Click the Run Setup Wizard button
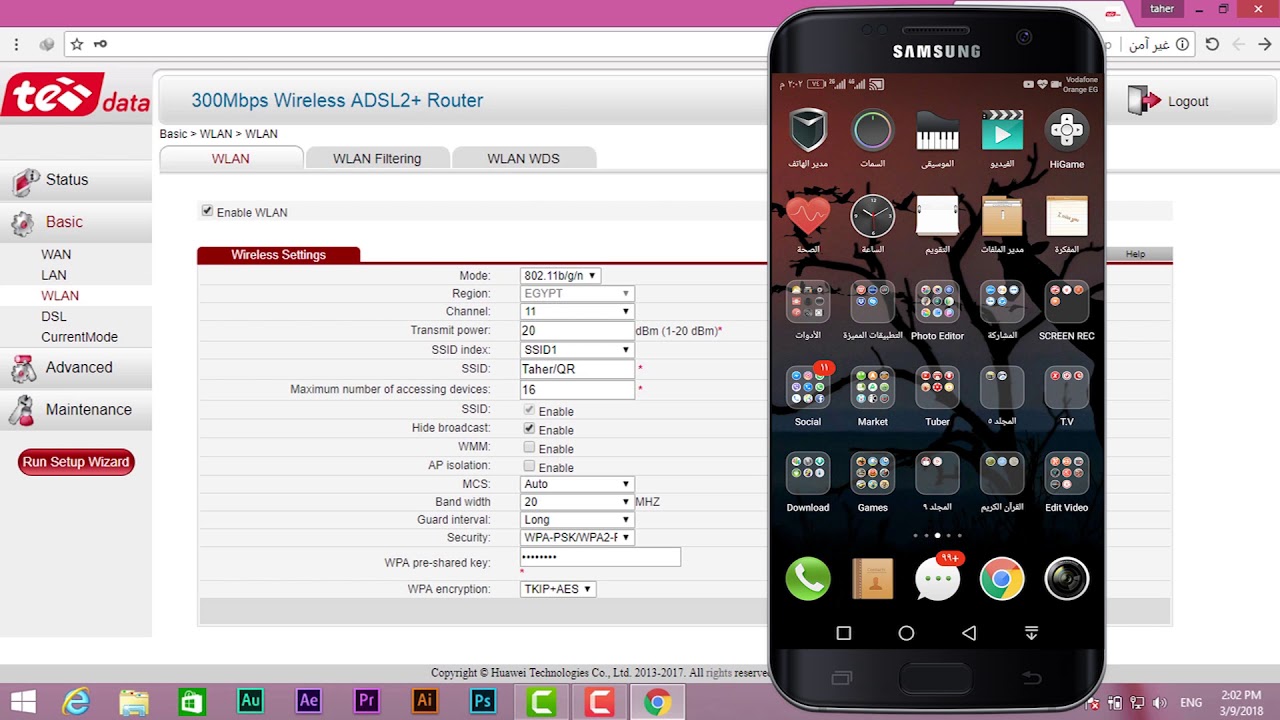The height and width of the screenshot is (720, 1280). click(76, 462)
